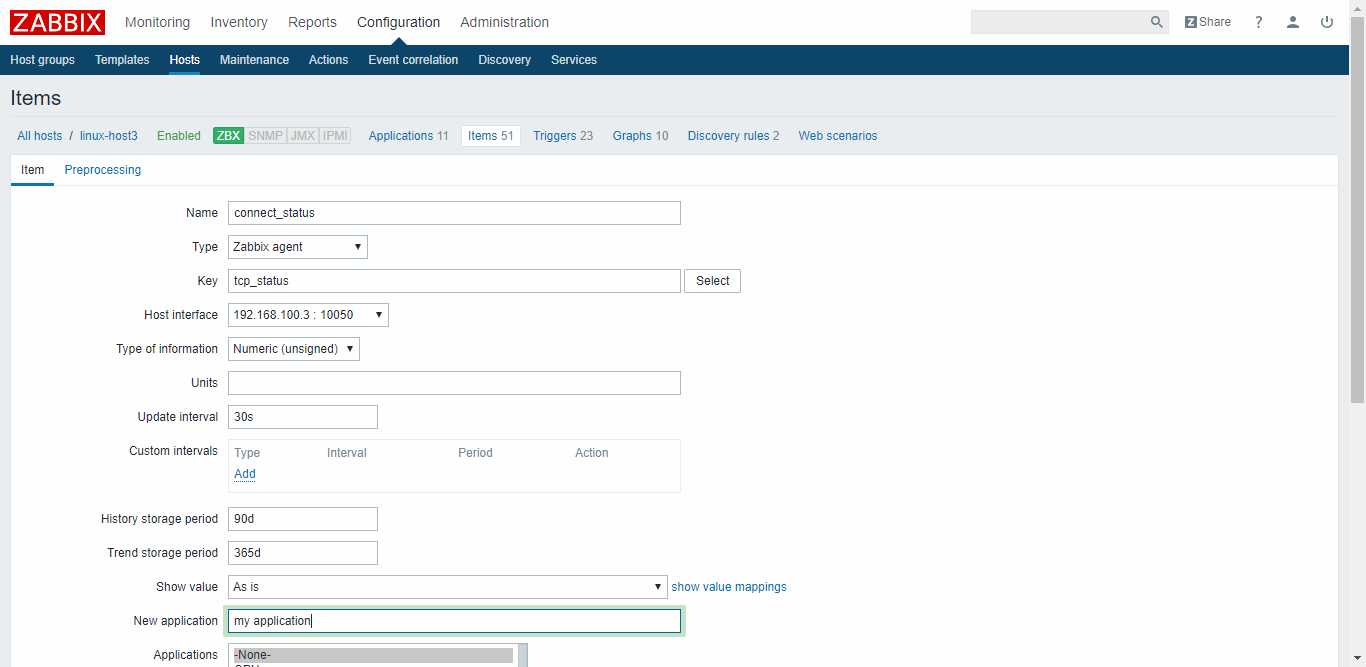Click the linux-host3 breadcrumb link
Image resolution: width=1366 pixels, height=667 pixels.
pyautogui.click(x=109, y=136)
